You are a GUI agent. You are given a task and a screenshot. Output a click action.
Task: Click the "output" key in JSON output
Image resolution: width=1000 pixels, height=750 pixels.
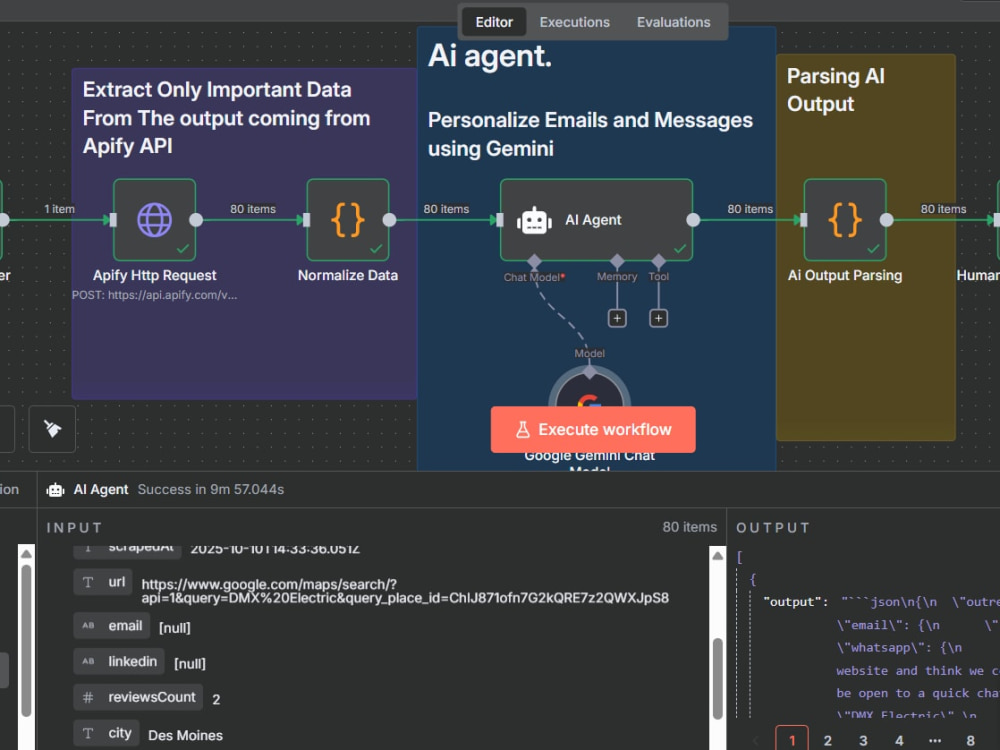click(x=795, y=602)
